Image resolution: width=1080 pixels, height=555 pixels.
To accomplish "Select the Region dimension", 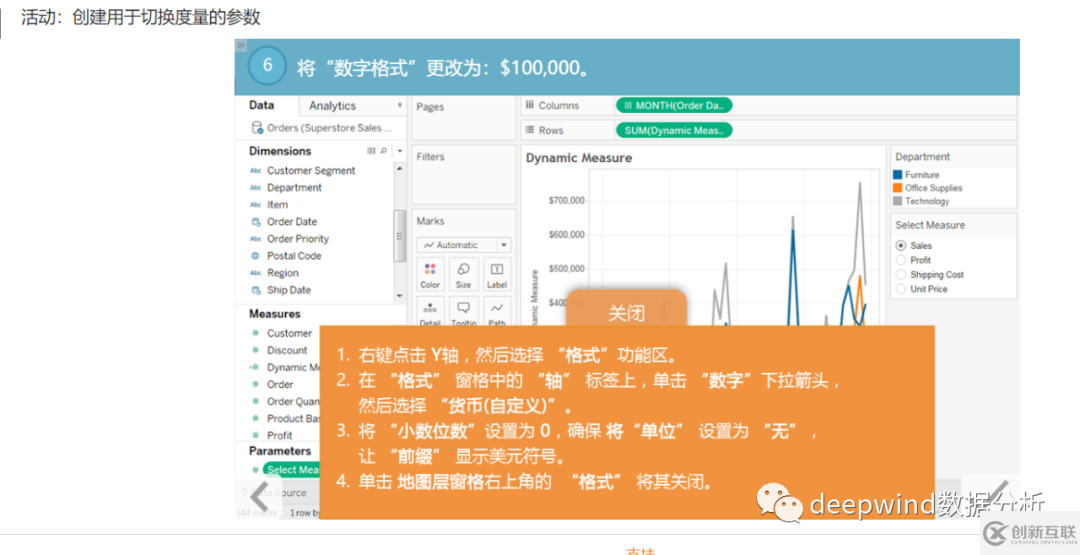I will [284, 273].
